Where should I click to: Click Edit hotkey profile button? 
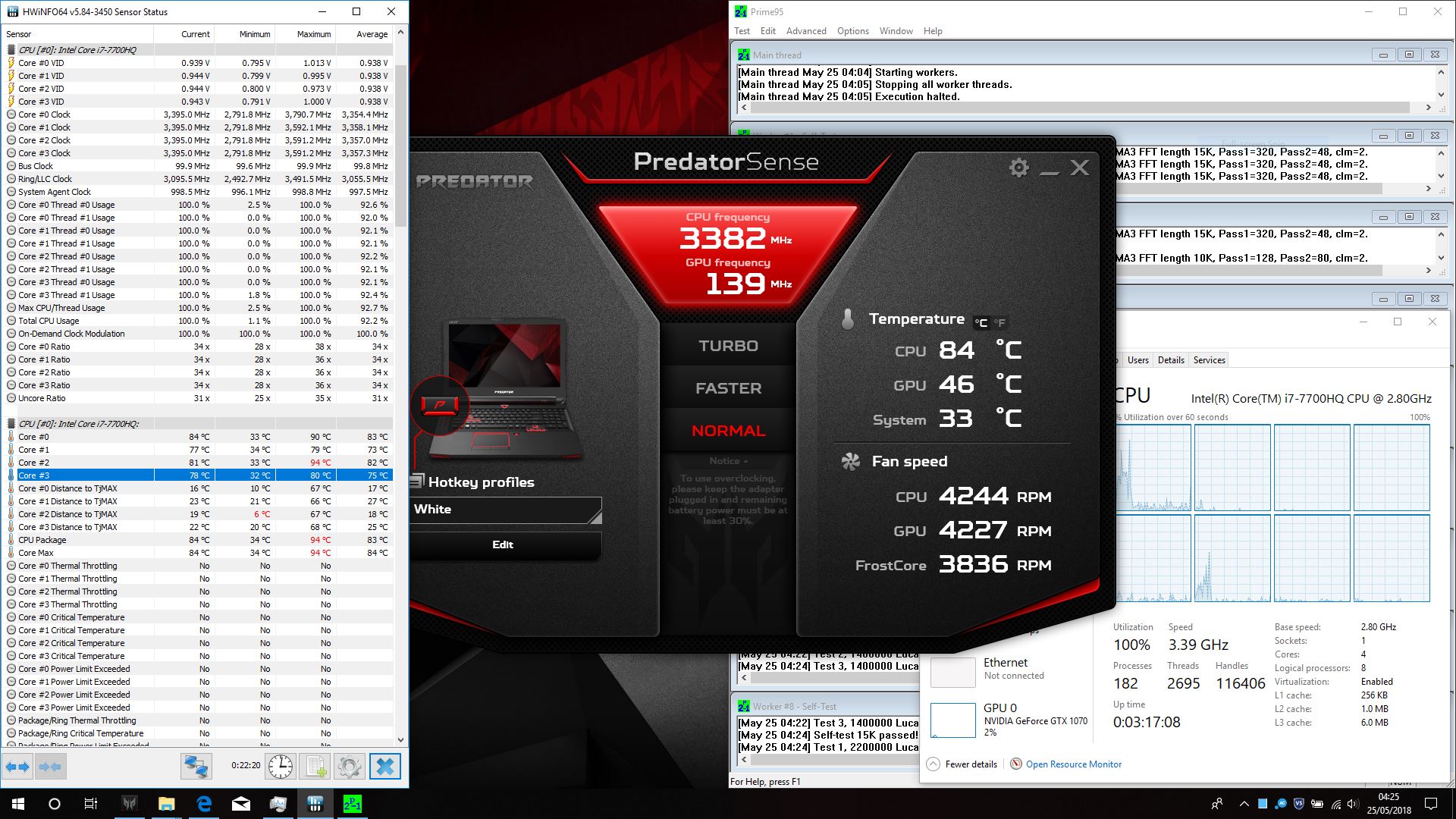503,545
